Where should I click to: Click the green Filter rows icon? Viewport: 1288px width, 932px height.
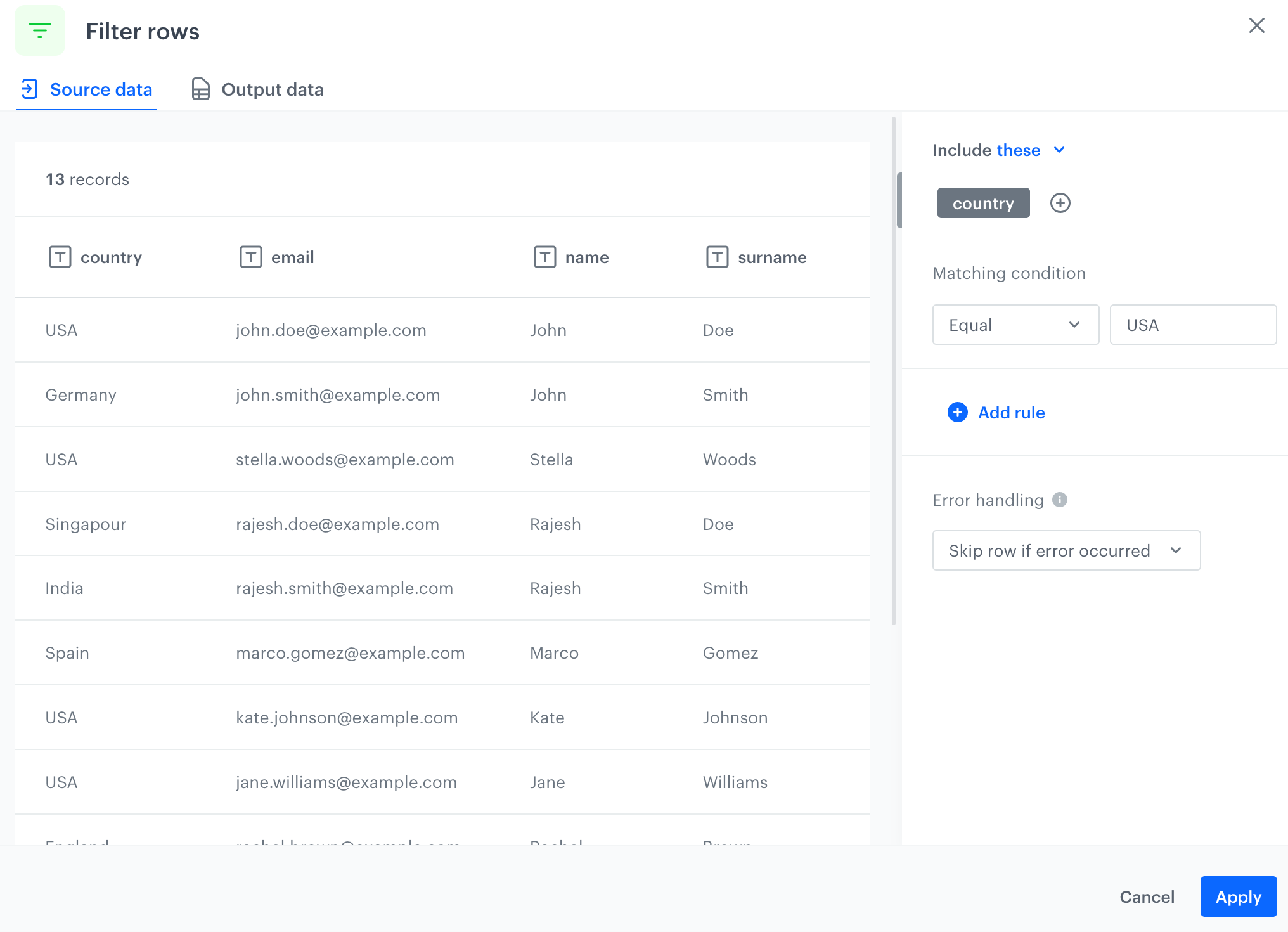40,30
